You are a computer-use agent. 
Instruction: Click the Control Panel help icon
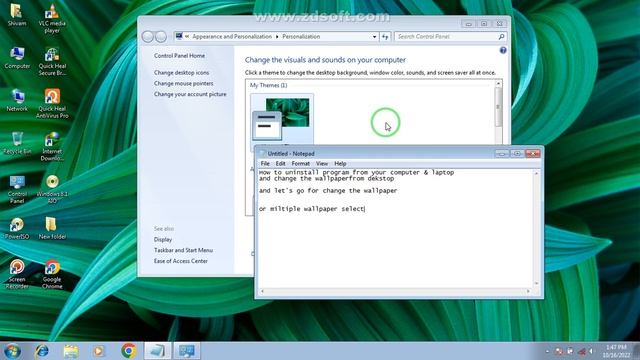(503, 50)
